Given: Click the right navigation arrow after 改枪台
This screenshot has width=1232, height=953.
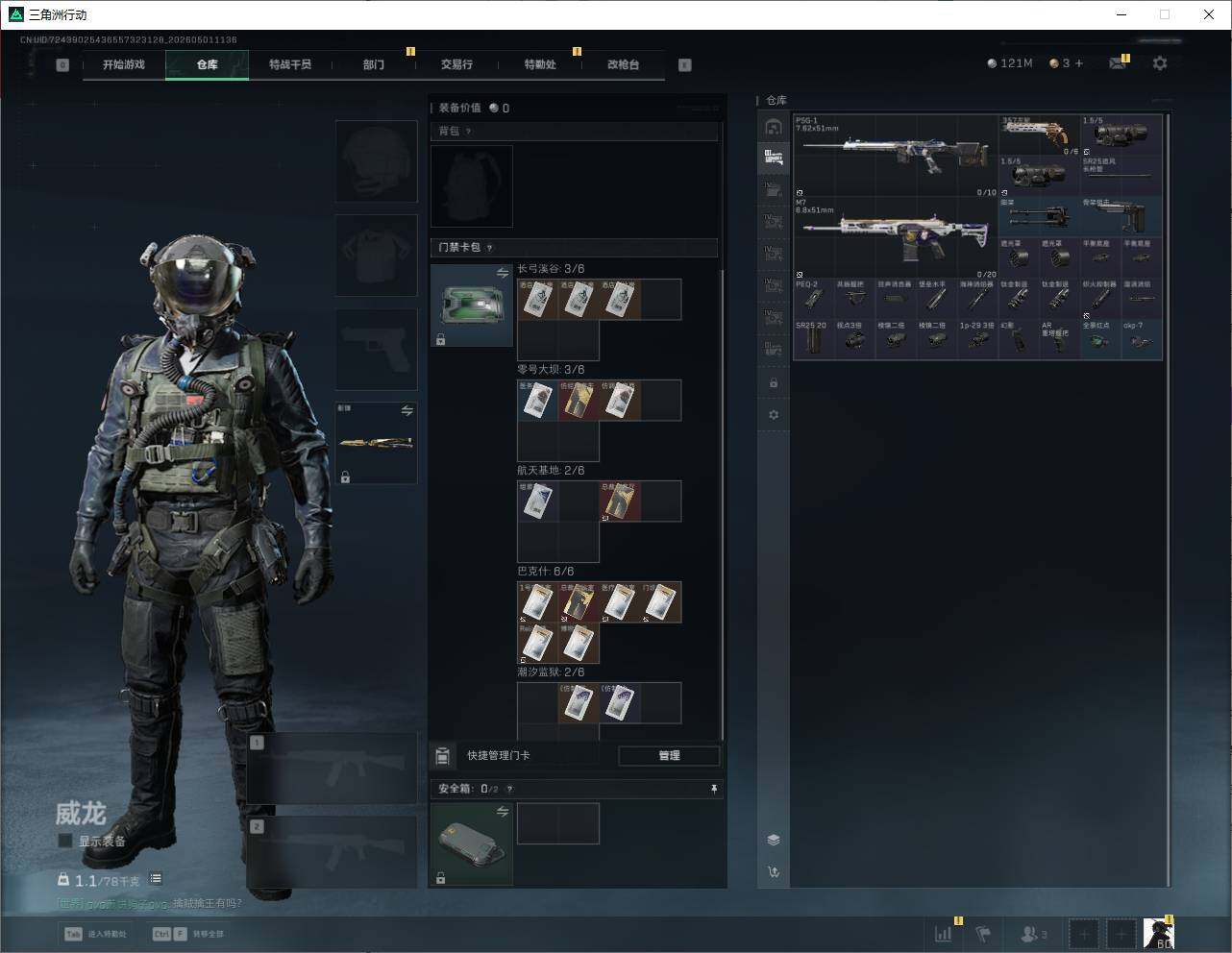Looking at the screenshot, I should pyautogui.click(x=685, y=65).
